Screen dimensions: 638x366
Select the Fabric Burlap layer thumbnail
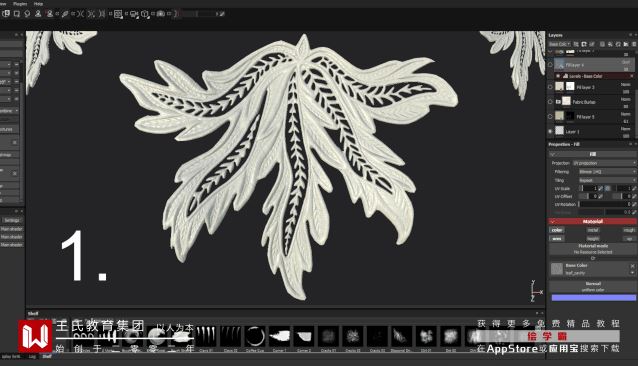click(566, 102)
